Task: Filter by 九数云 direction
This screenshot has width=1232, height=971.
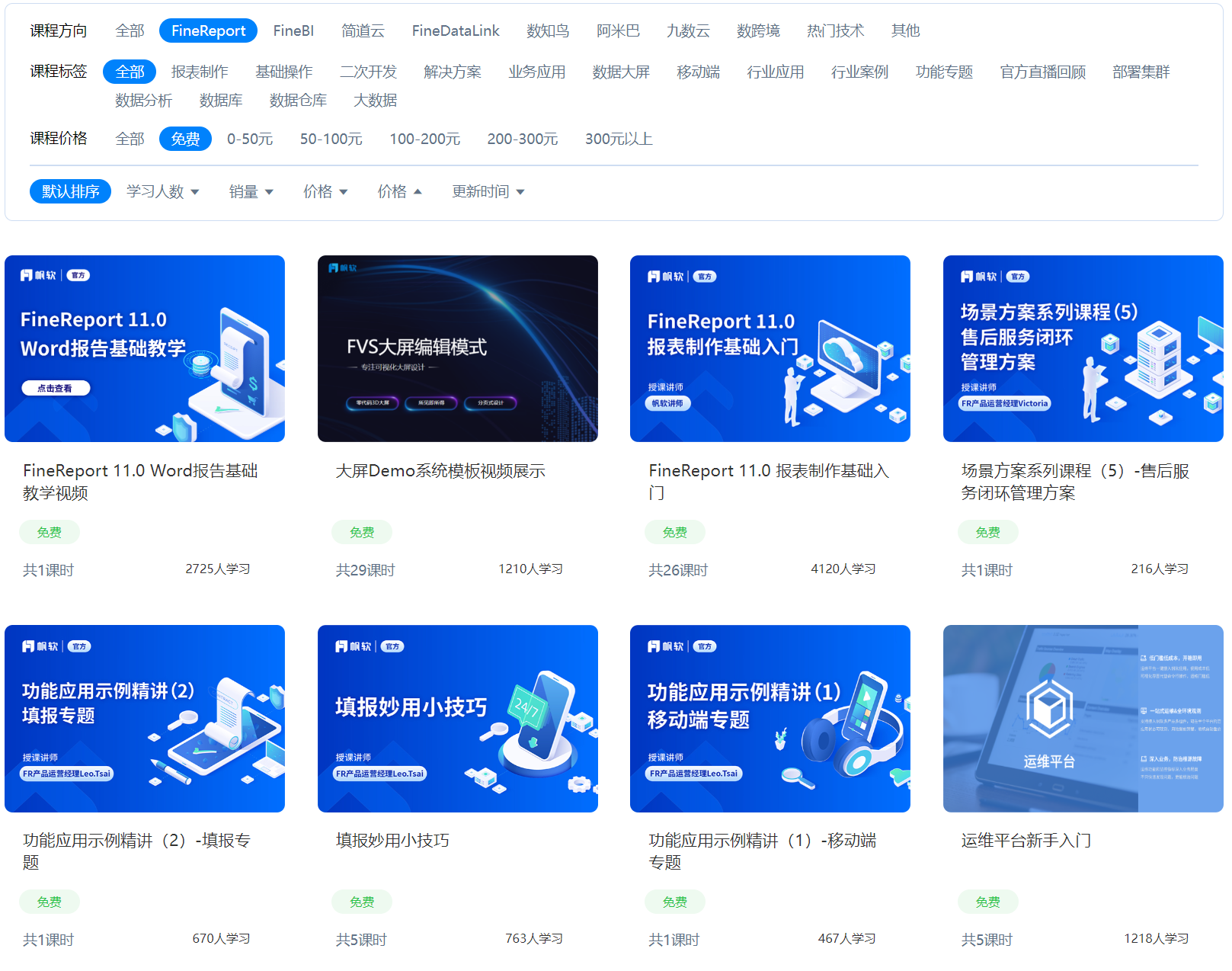Action: click(688, 30)
